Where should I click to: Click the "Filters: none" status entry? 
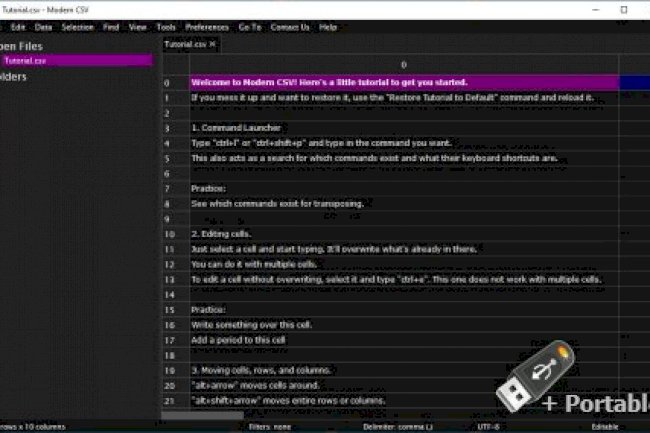click(x=270, y=427)
